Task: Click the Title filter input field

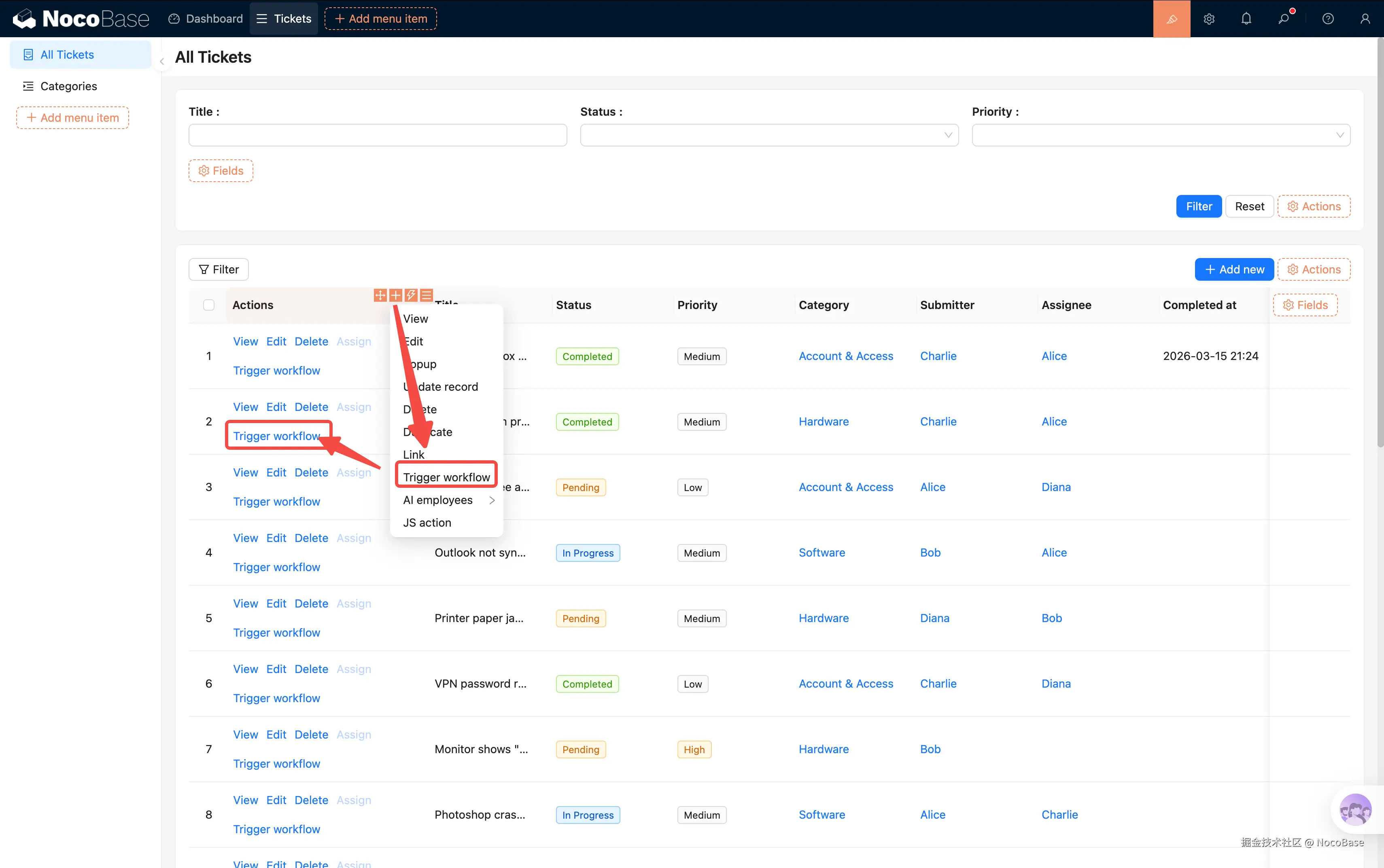Action: (x=377, y=135)
